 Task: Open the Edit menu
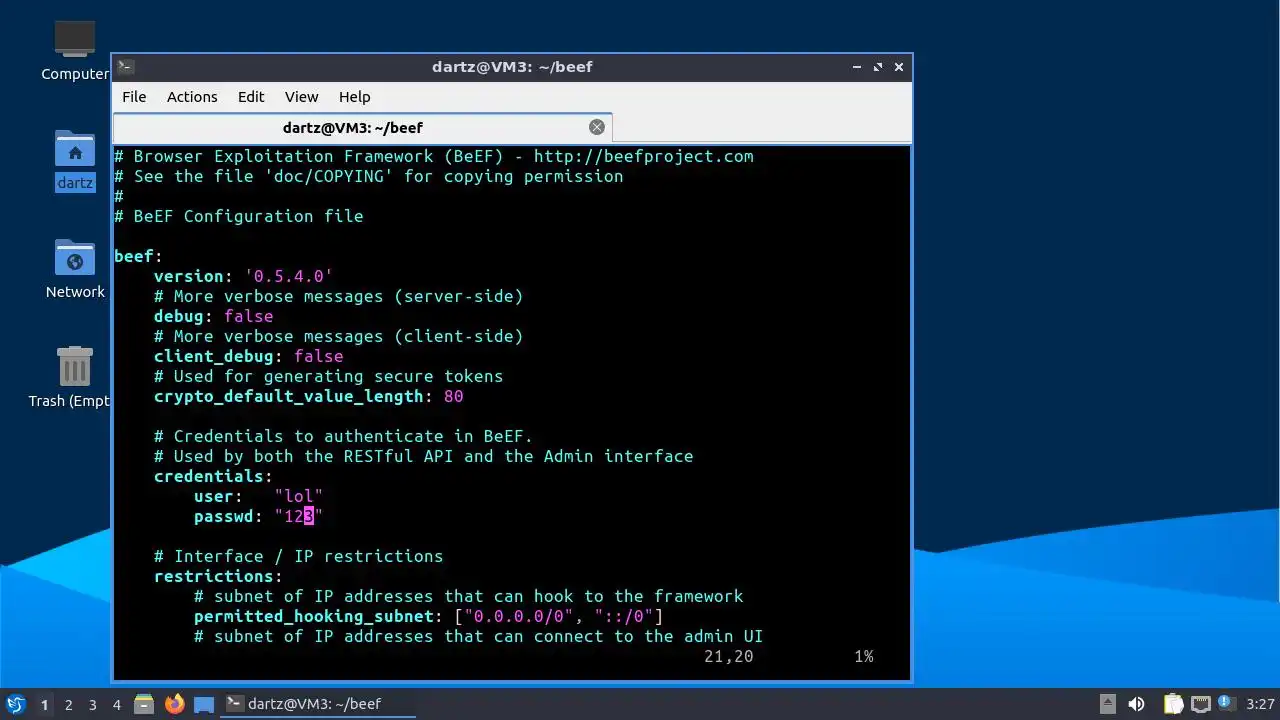(x=251, y=97)
